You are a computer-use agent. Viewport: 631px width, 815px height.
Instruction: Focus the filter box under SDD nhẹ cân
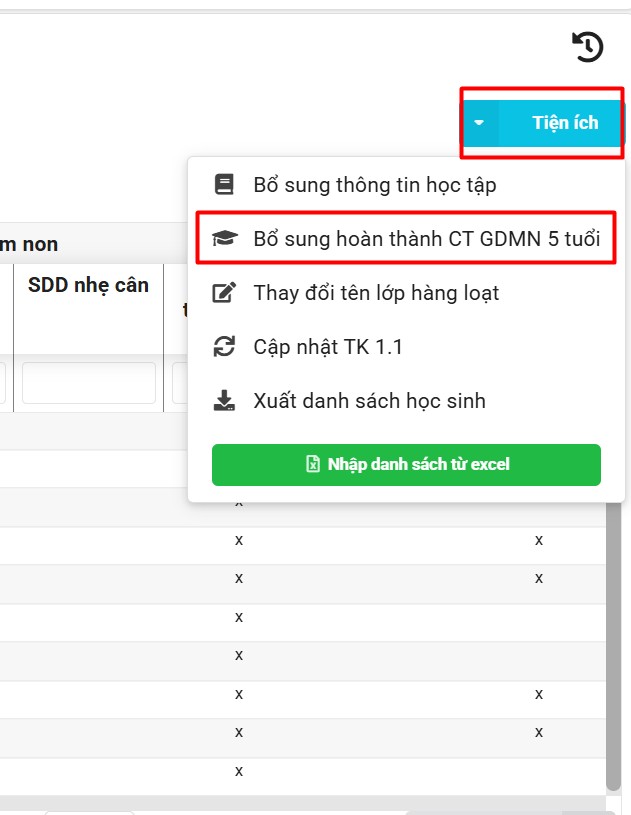pyautogui.click(x=88, y=383)
